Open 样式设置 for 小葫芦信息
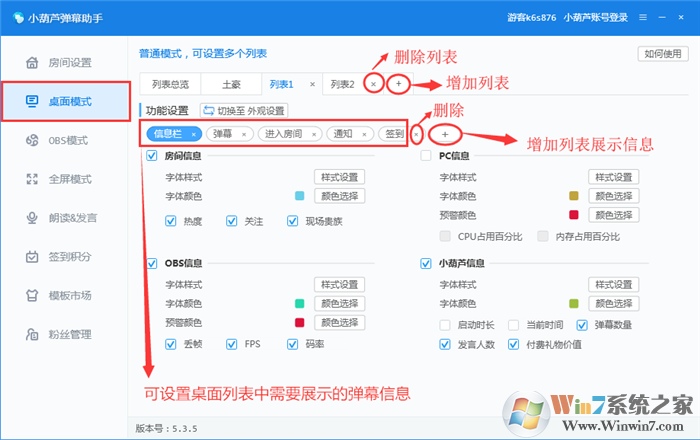The height and width of the screenshot is (440, 700). tap(613, 284)
